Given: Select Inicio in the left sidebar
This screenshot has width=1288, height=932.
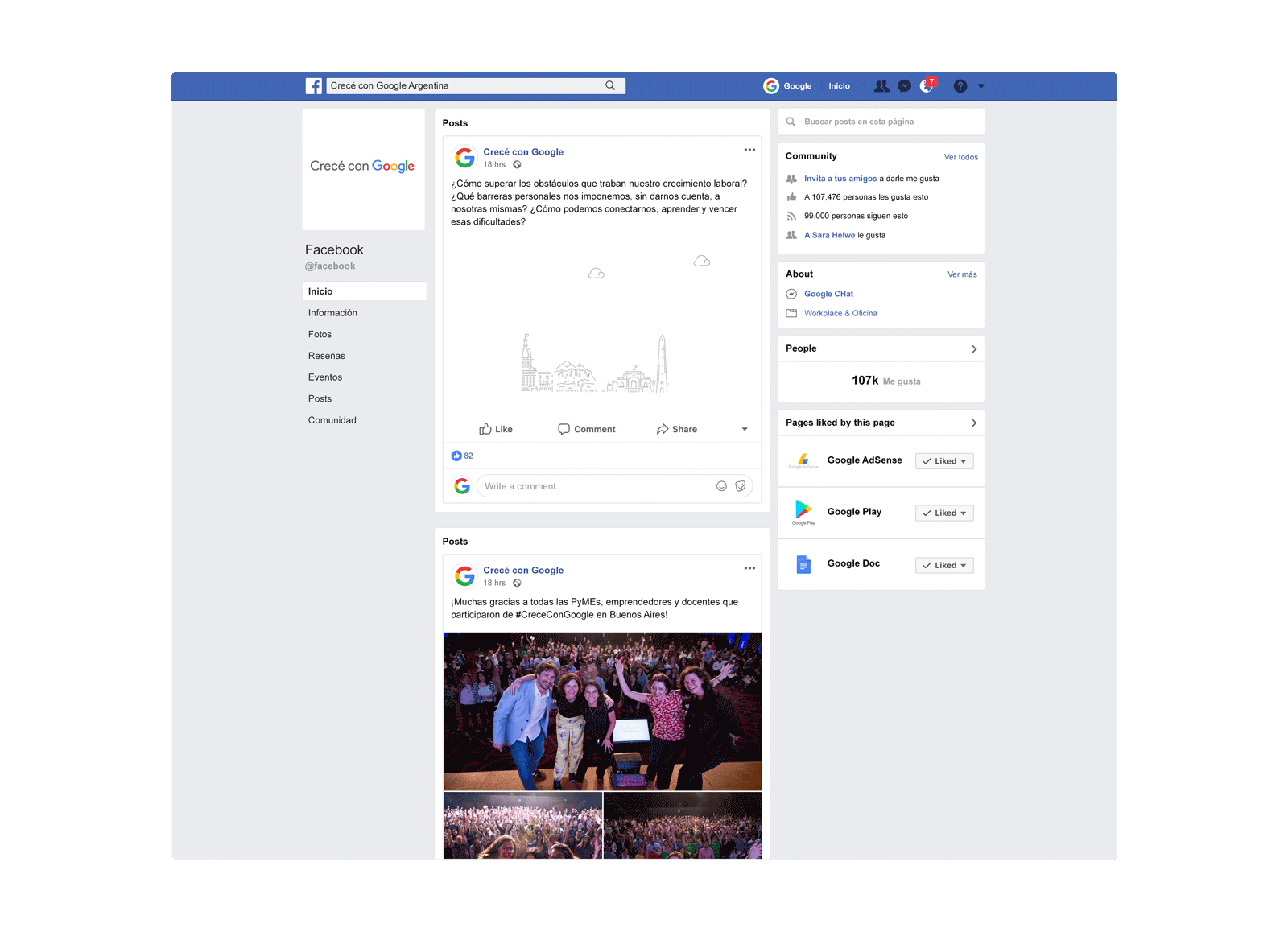Looking at the screenshot, I should coord(364,291).
